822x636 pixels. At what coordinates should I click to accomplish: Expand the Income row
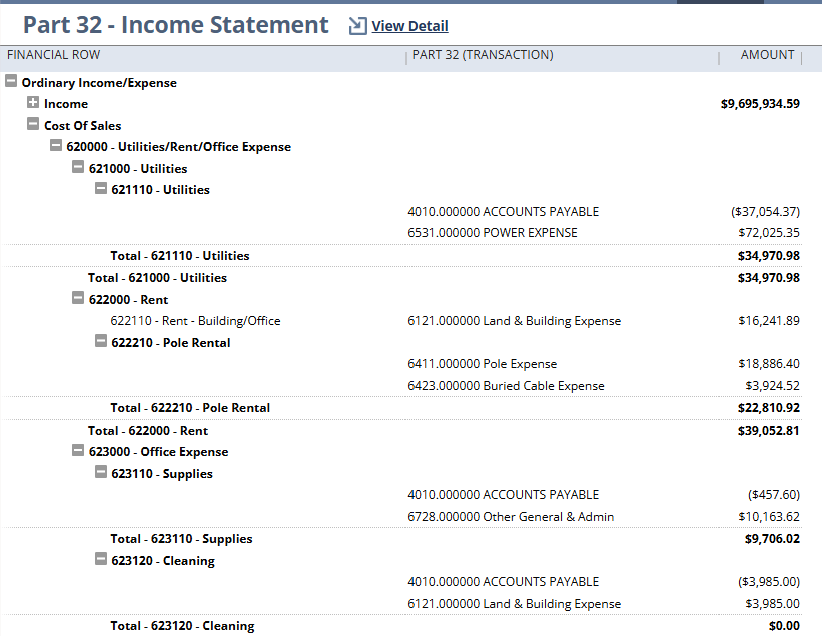33,102
